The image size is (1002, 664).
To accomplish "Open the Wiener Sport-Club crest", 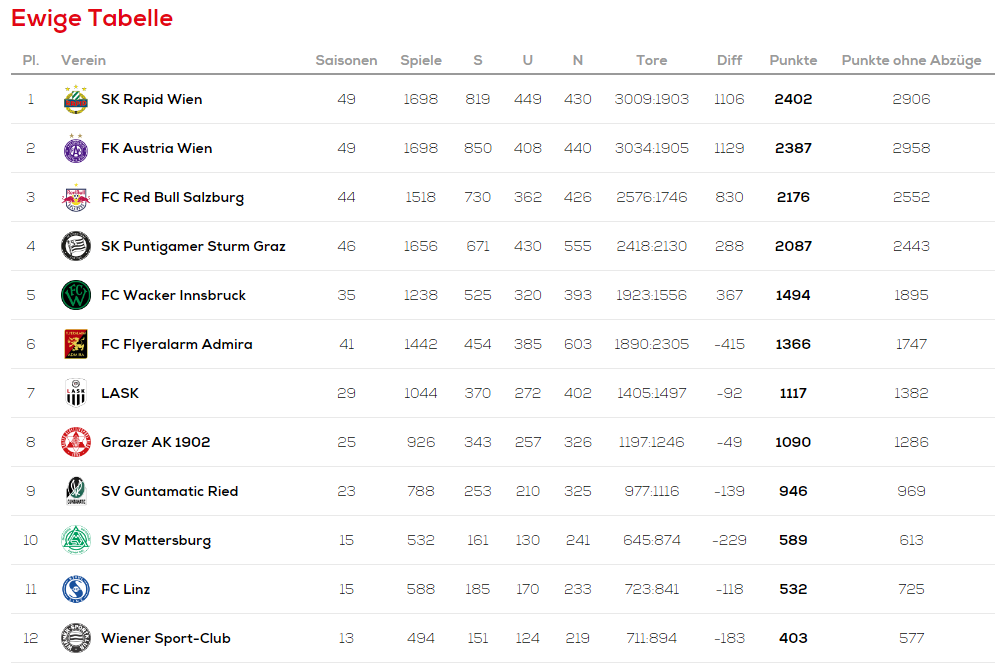I will pyautogui.click(x=75, y=638).
